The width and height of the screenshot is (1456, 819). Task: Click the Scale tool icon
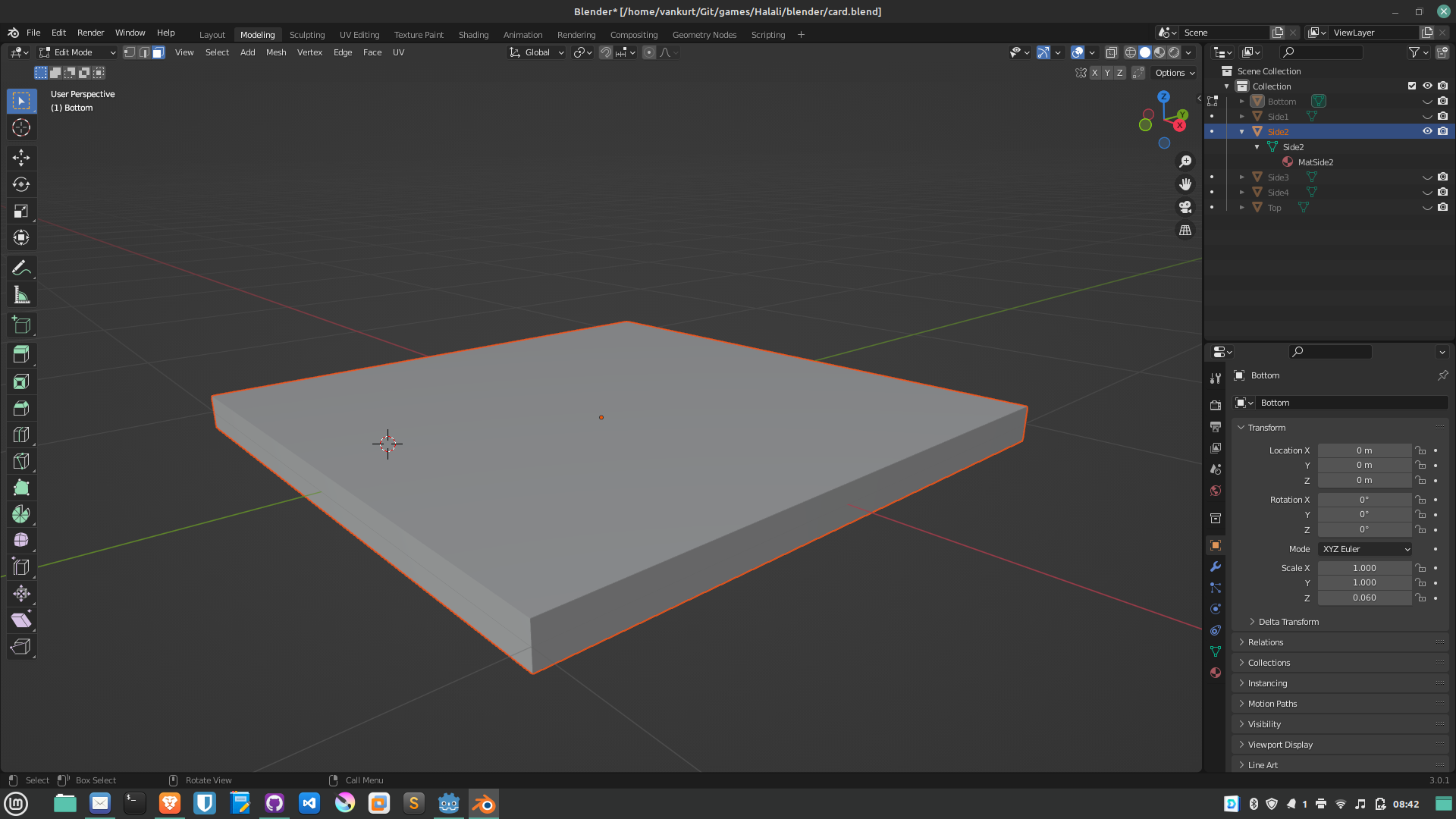tap(22, 211)
